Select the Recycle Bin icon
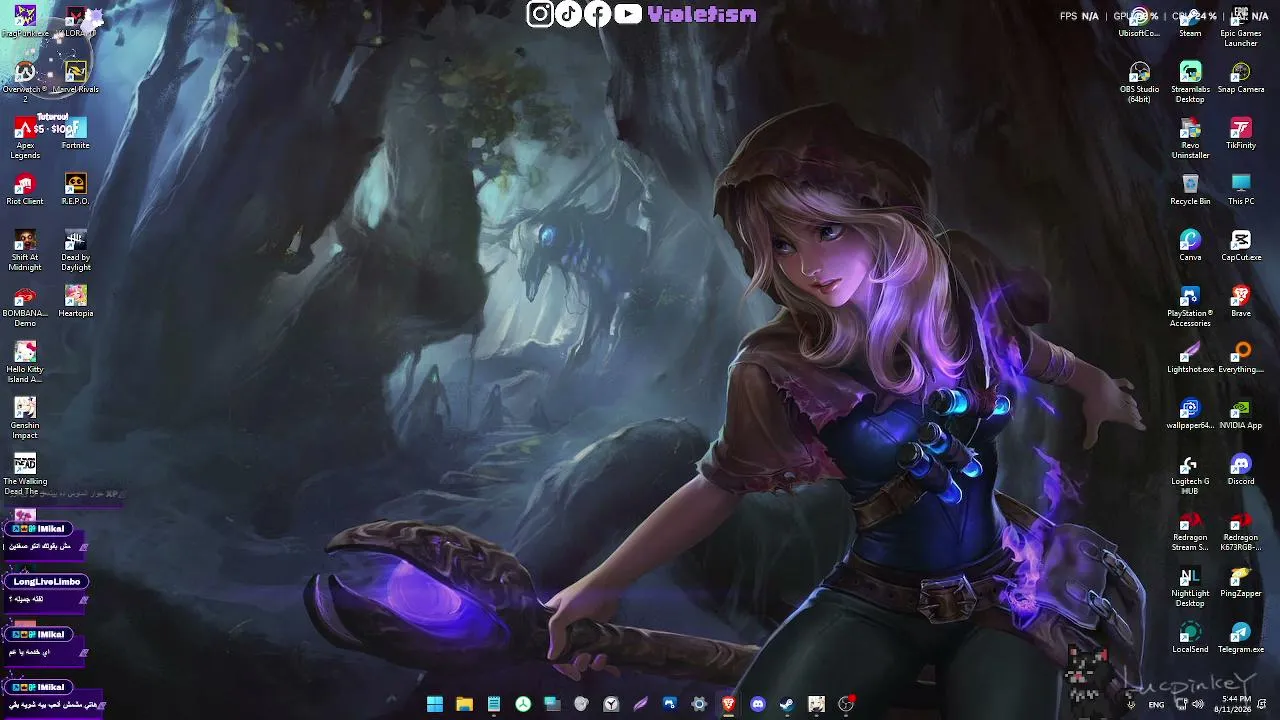This screenshot has height=720, width=1280. [1190, 189]
